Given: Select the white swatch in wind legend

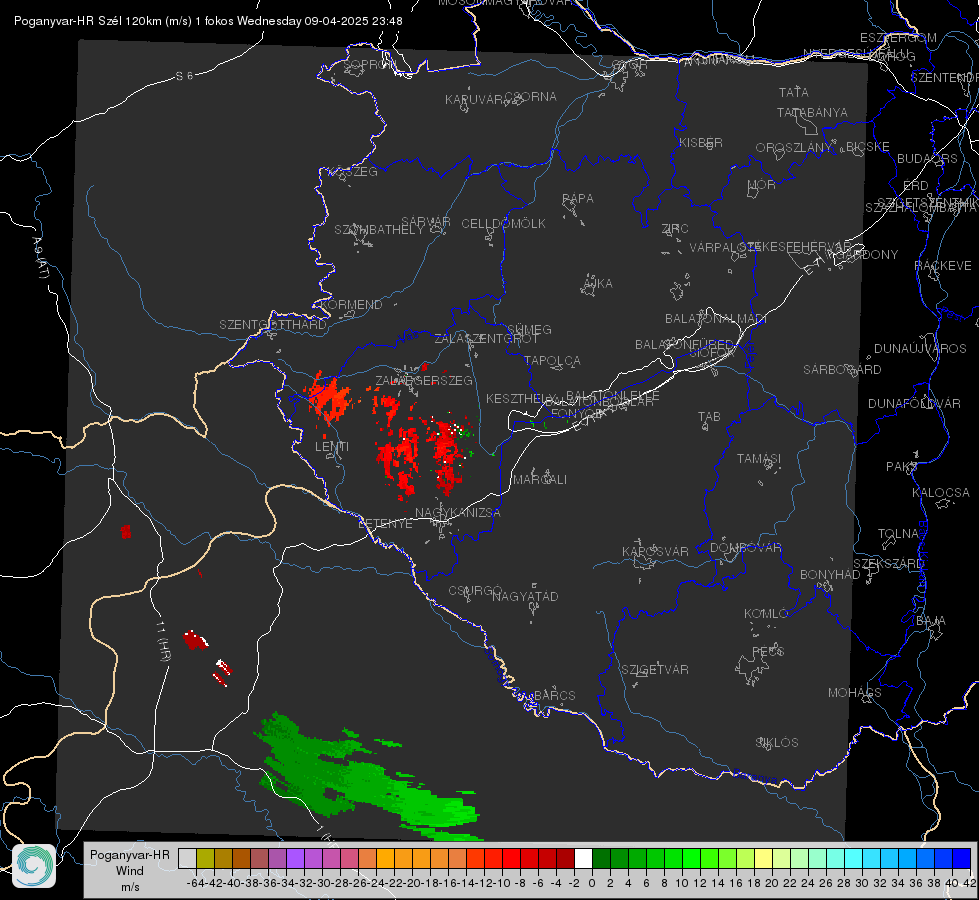Looking at the screenshot, I should pos(583,858).
